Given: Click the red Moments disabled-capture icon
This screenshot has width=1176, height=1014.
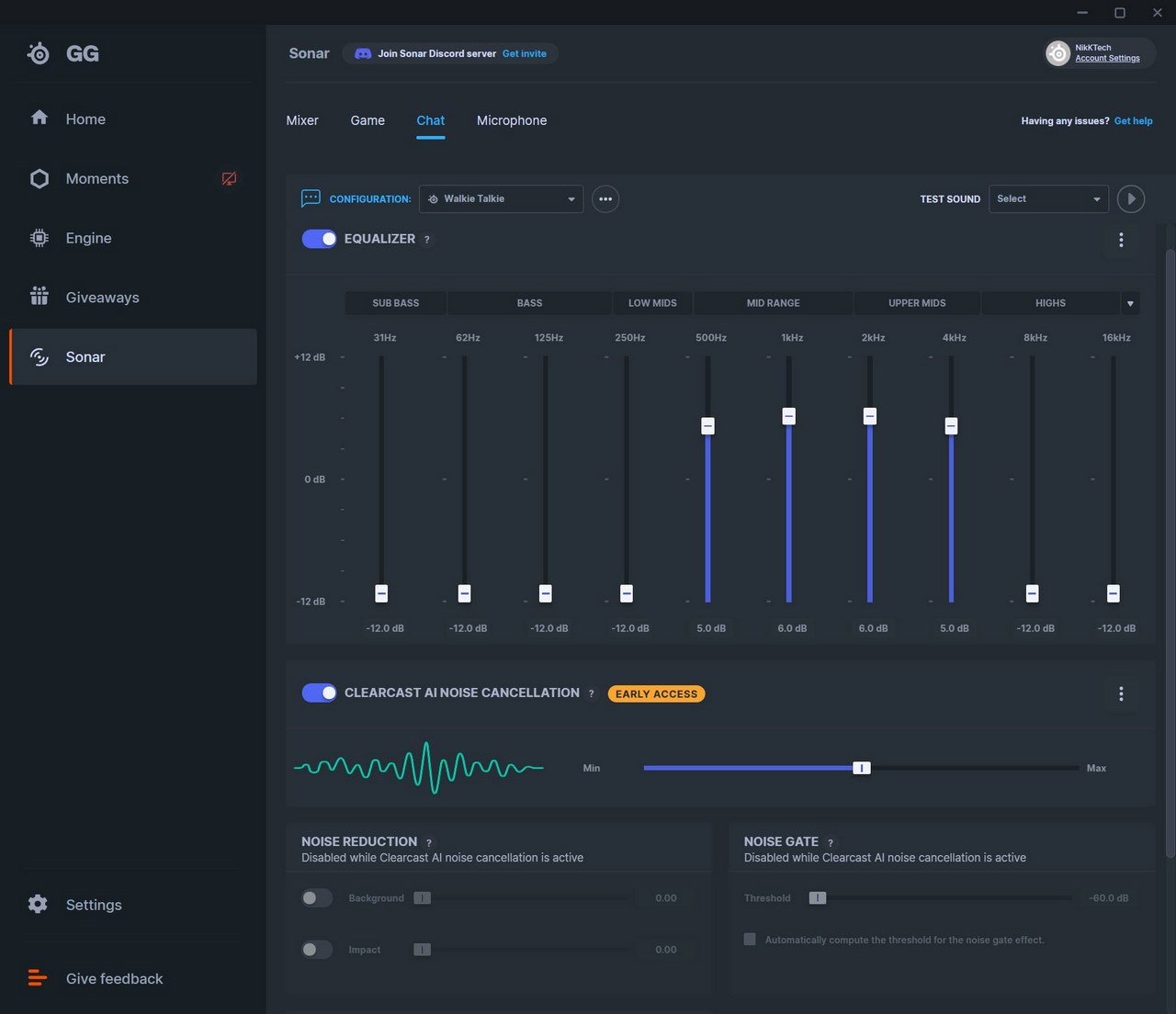Looking at the screenshot, I should 230,178.
